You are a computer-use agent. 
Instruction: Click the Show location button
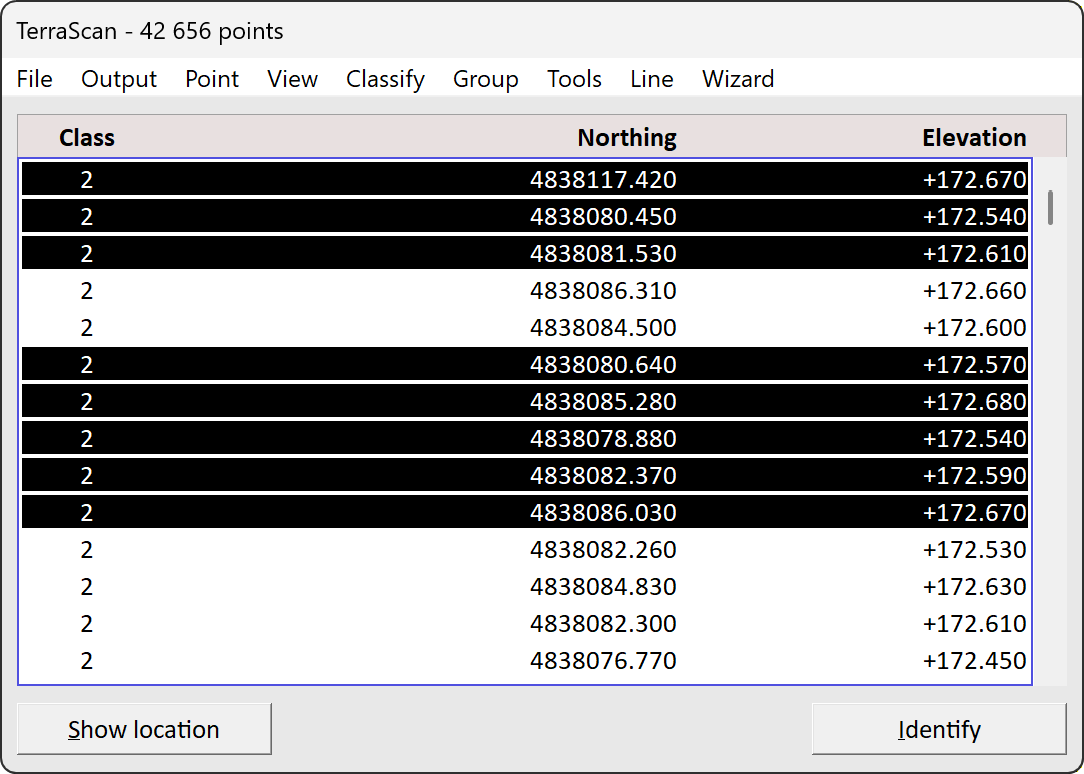pos(144,729)
